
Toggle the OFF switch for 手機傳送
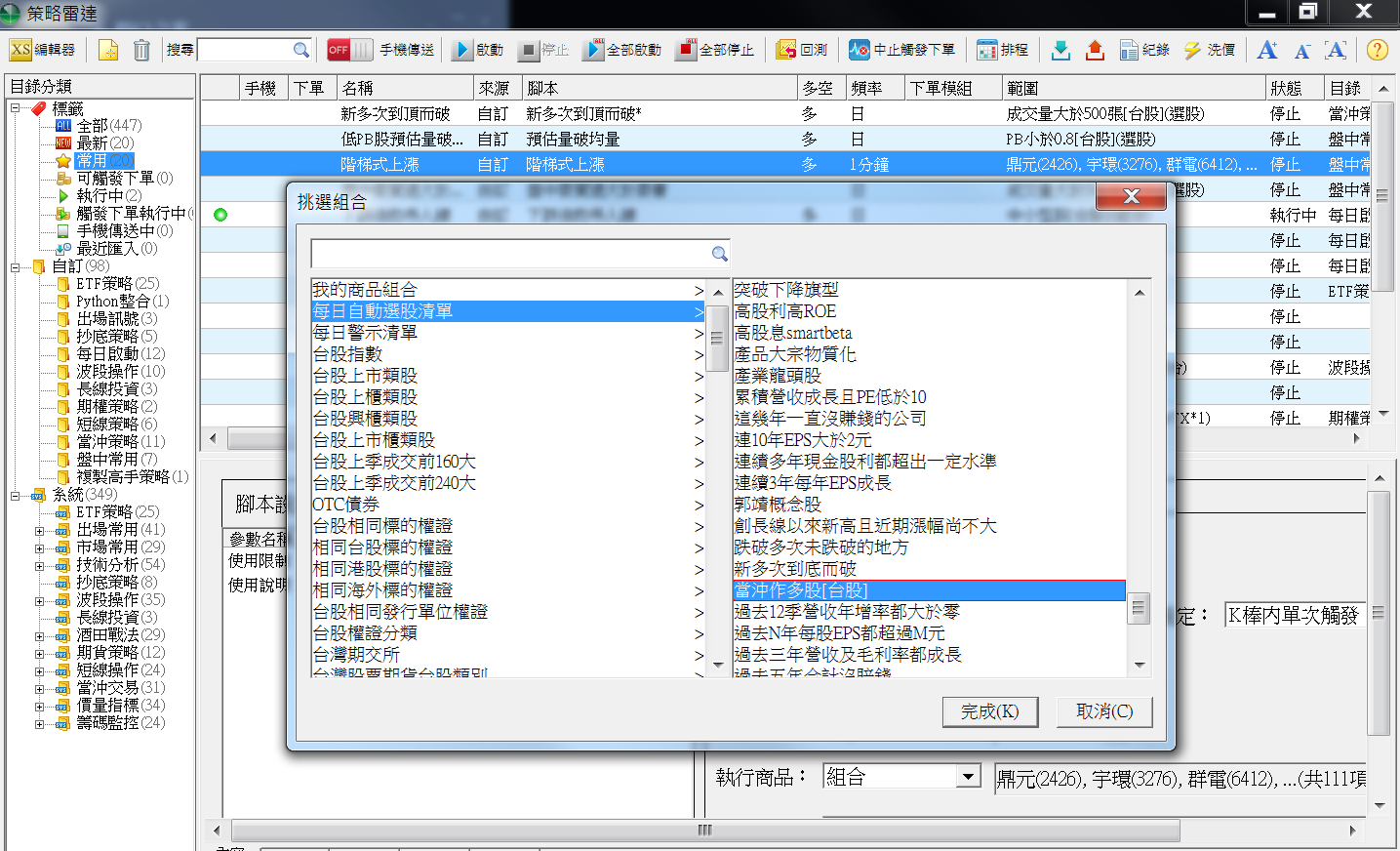point(349,50)
